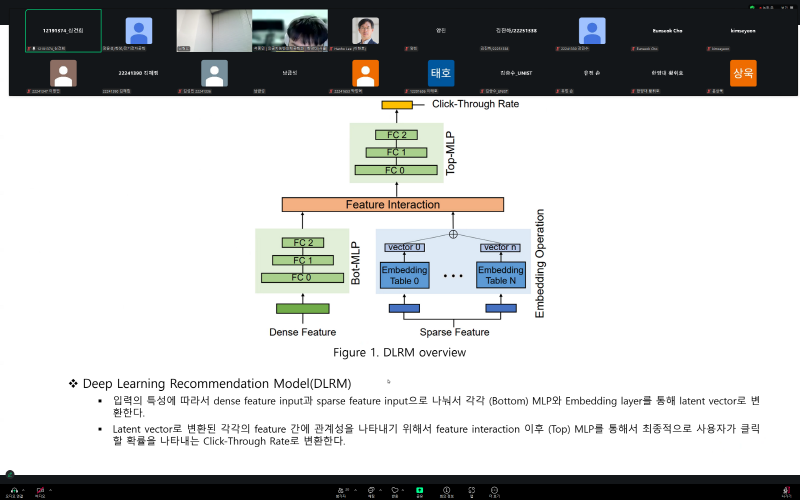Image resolution: width=800 pixels, height=500 pixels.
Task: Click the headphone audio connect icon
Action: coord(15,488)
